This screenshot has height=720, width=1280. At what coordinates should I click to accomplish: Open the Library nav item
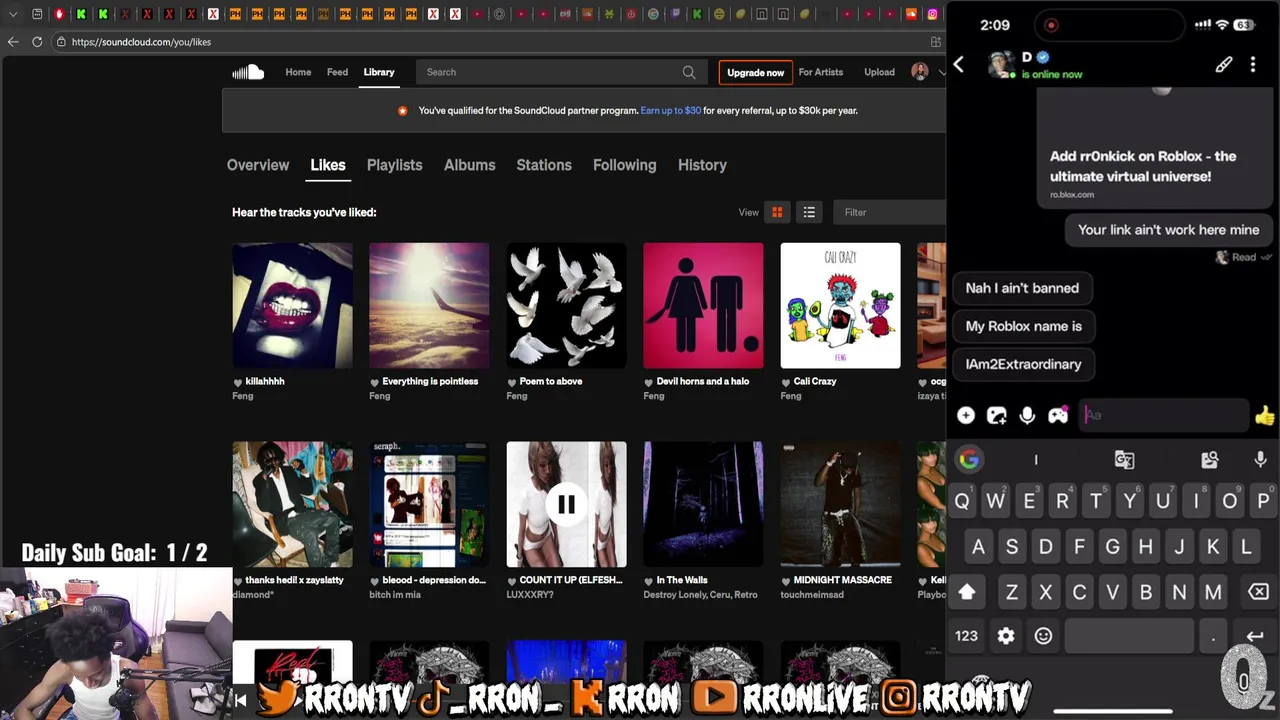coord(379,72)
